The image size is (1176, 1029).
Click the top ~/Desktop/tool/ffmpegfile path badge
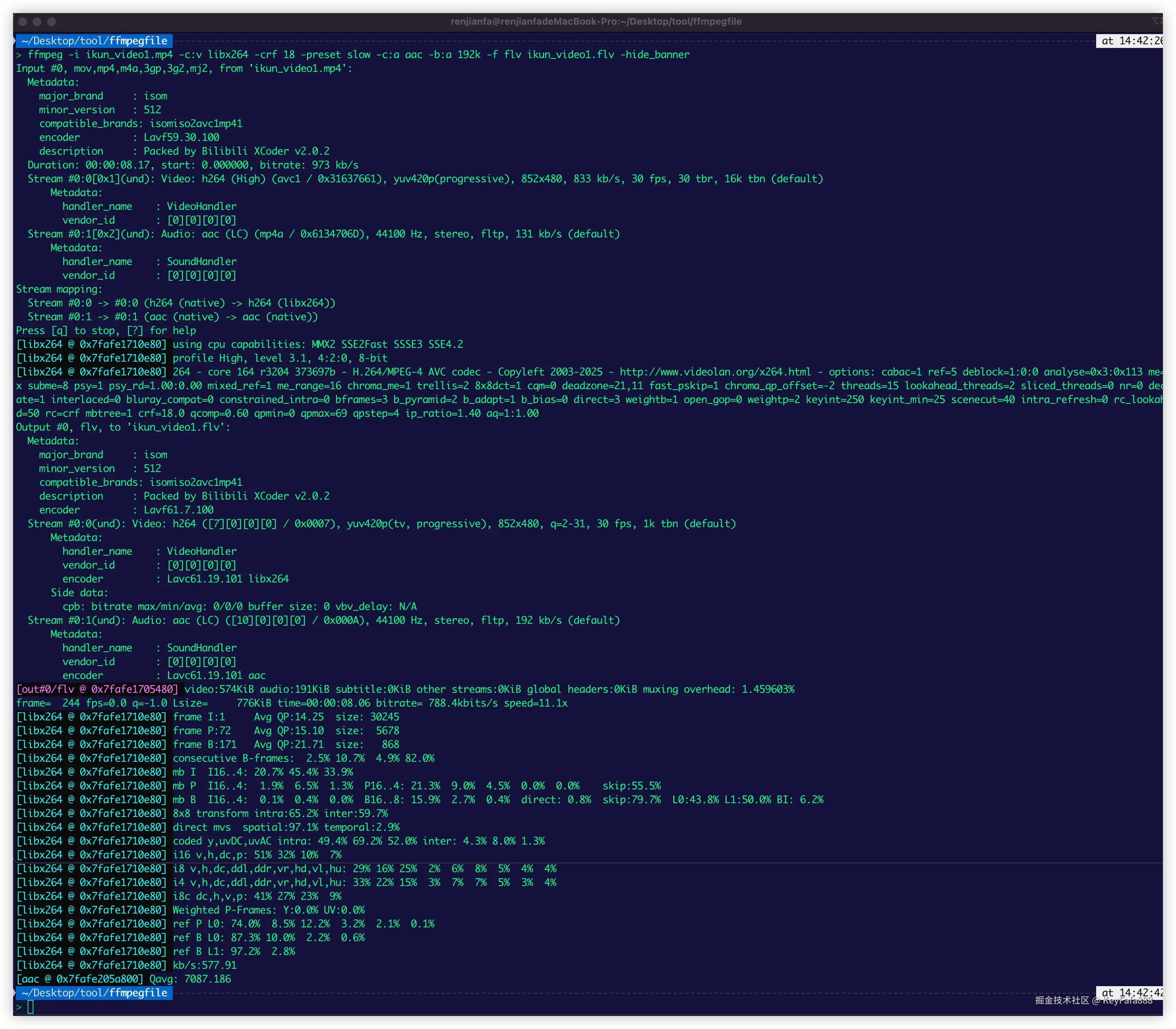95,41
